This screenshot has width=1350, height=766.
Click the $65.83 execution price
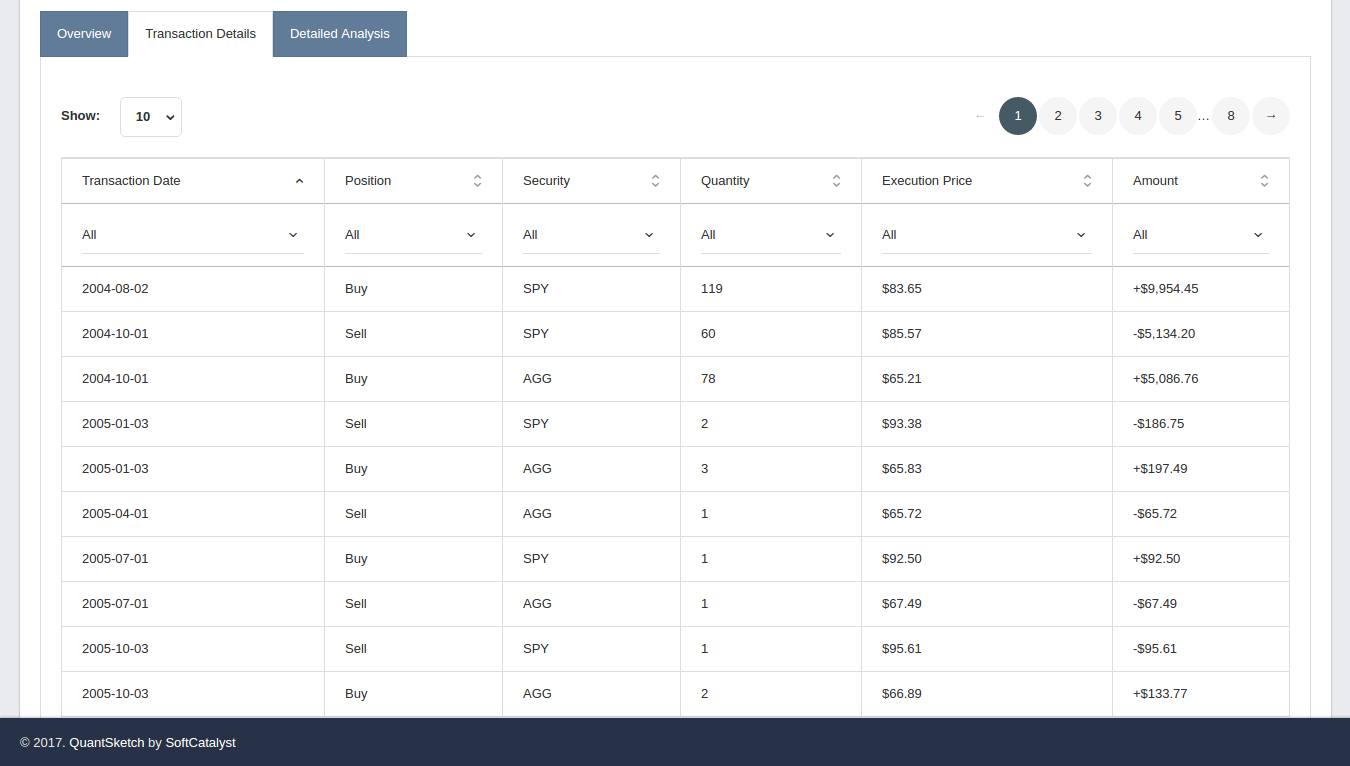902,469
